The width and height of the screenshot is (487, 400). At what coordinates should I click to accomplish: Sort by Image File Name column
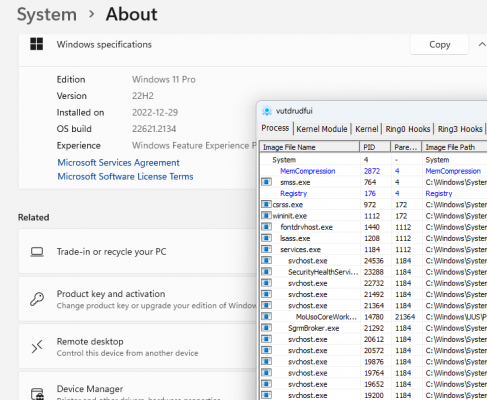[310, 147]
